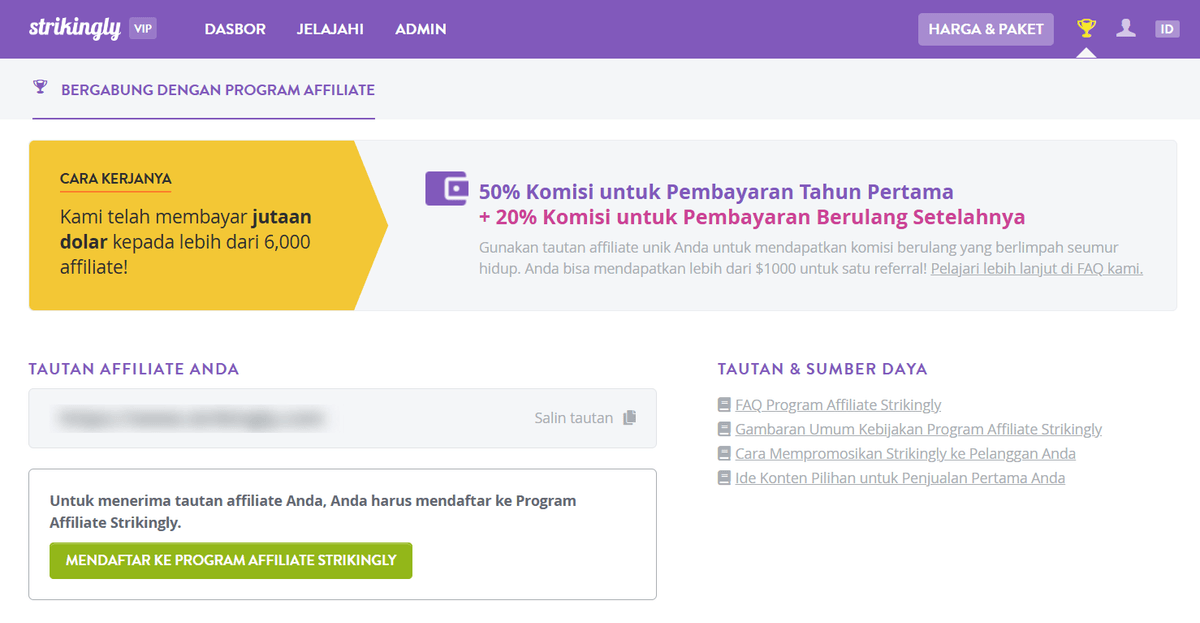Click Salin tautan text
This screenshot has height=623, width=1200.
pos(574,418)
